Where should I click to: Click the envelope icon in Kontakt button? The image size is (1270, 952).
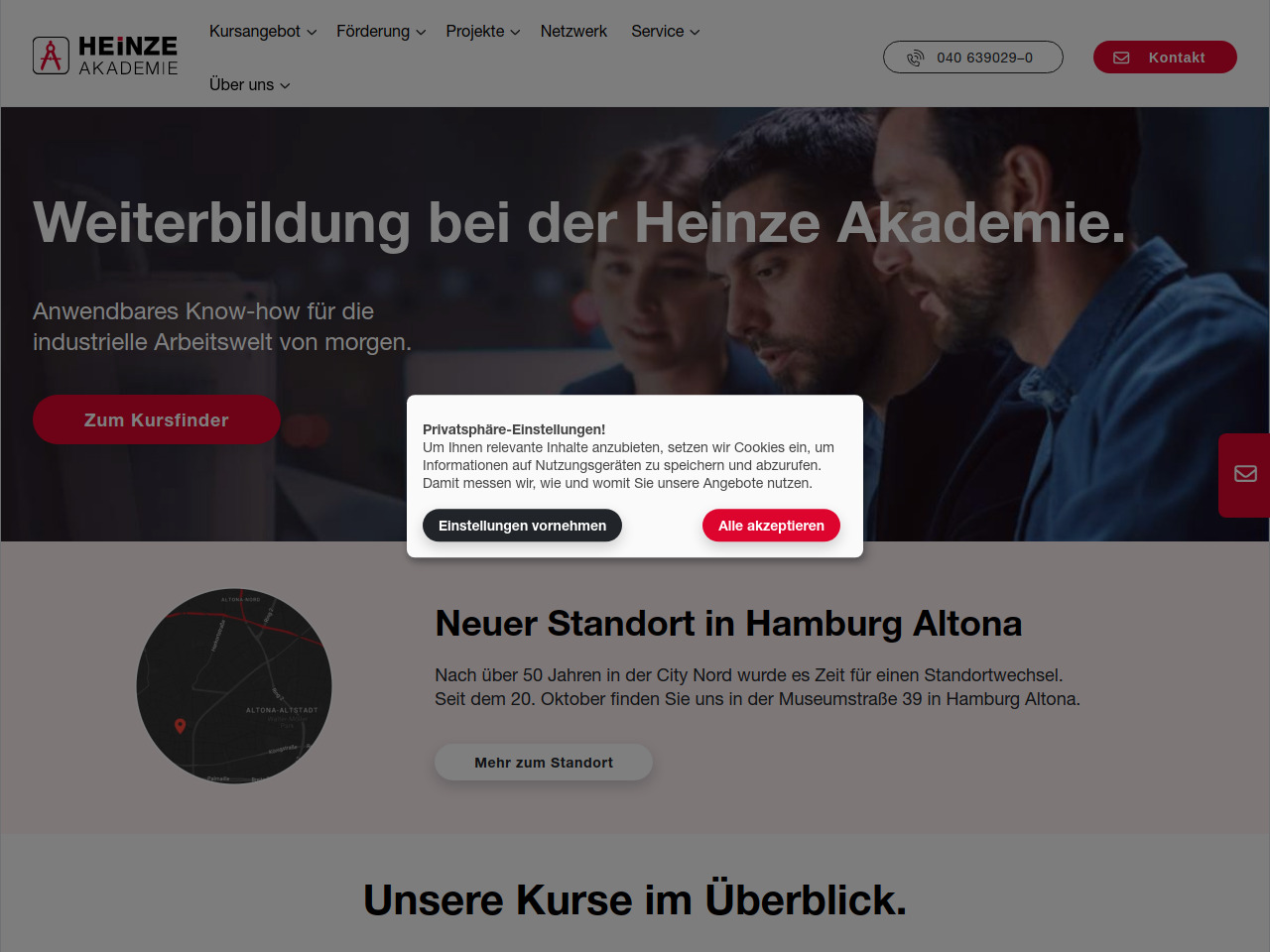coord(1121,58)
